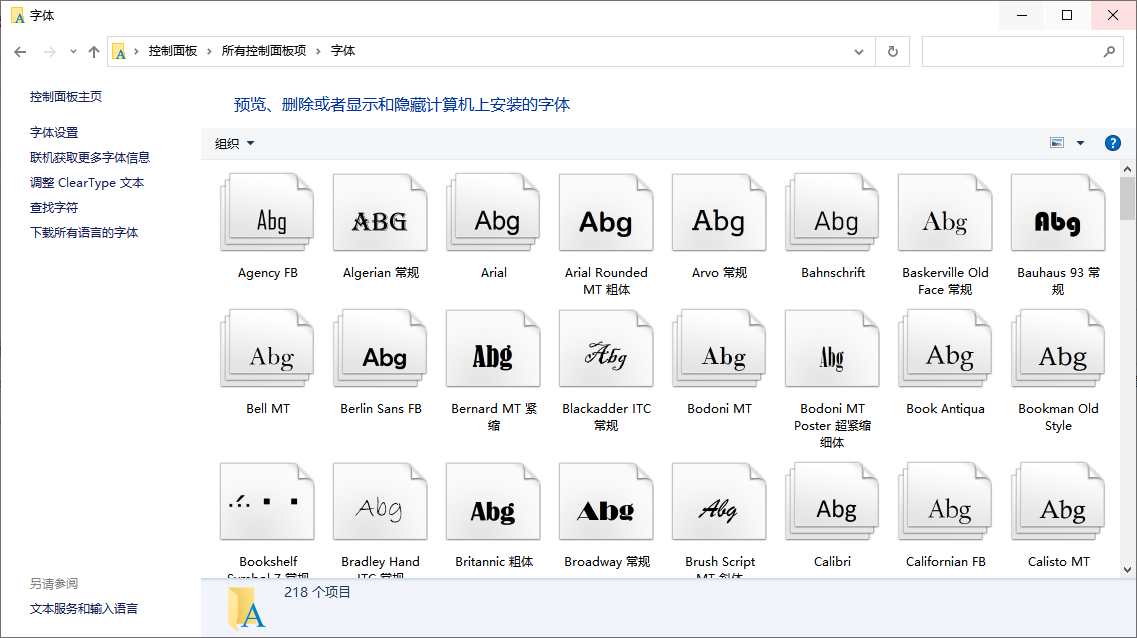Select the Bauhaus 93 font icon
This screenshot has height=638, width=1137.
tap(1059, 212)
